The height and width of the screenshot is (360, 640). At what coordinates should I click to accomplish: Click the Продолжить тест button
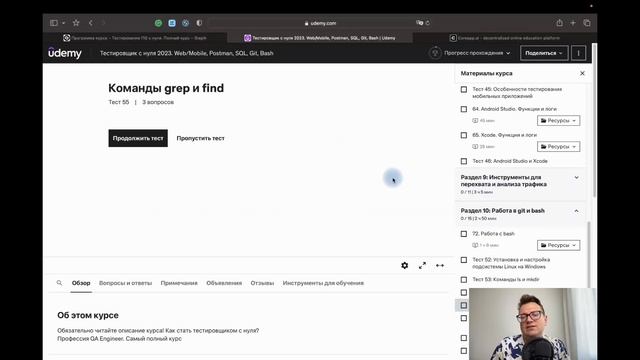click(138, 138)
